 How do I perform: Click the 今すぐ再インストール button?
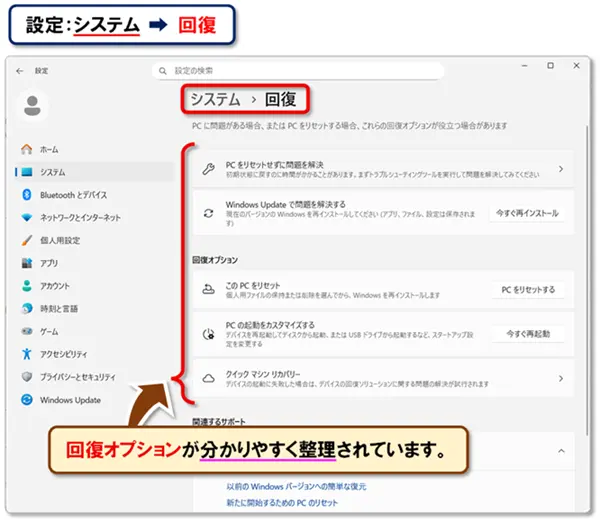527,213
